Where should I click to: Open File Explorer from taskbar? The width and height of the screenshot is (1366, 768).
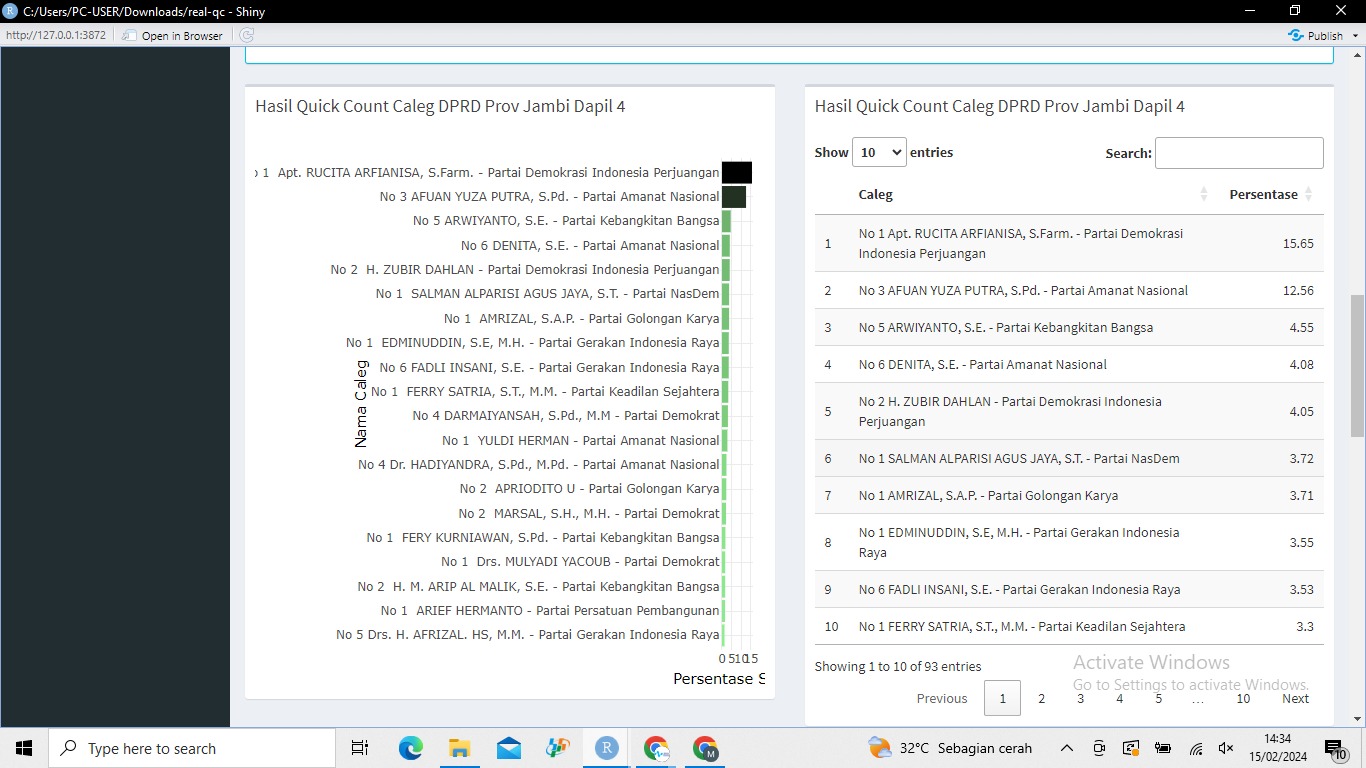click(x=459, y=748)
